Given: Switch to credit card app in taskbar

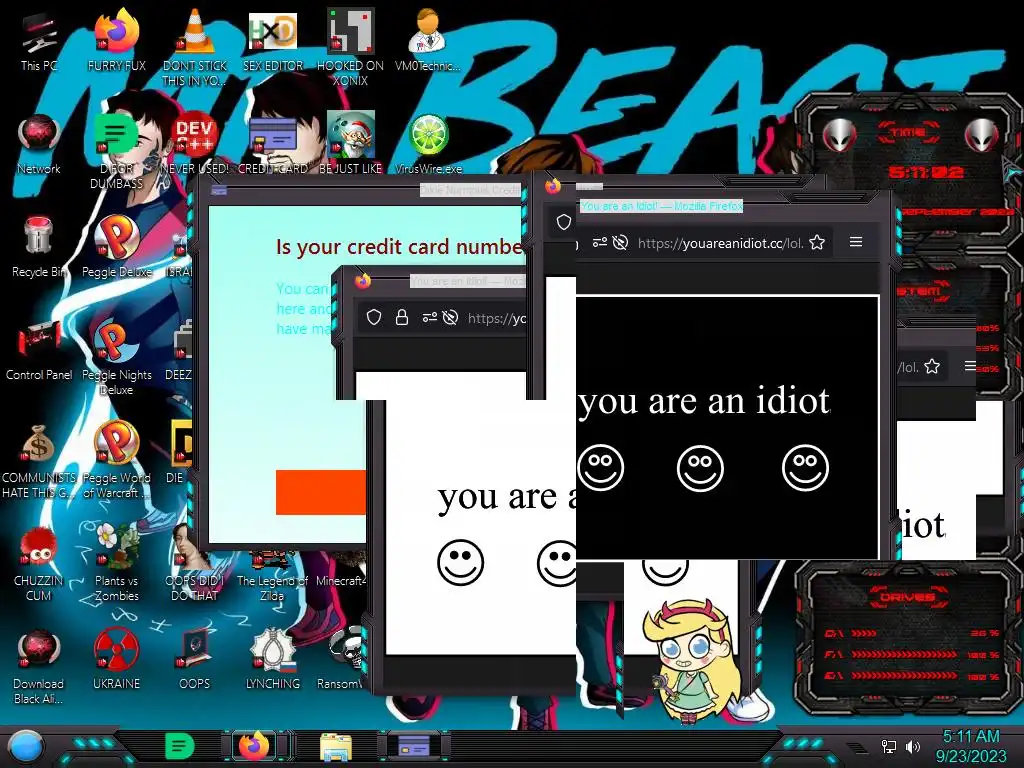Looking at the screenshot, I should (x=413, y=746).
